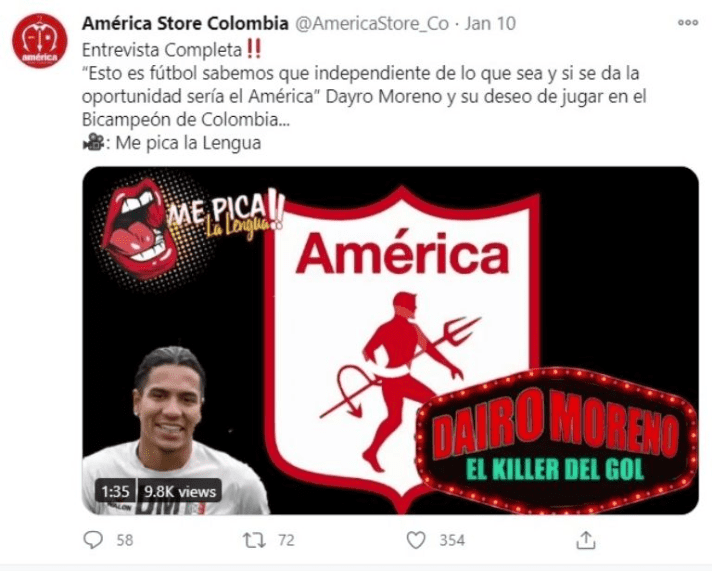
Task: Click the Dairo Moreno neon sign graphic
Action: [557, 438]
